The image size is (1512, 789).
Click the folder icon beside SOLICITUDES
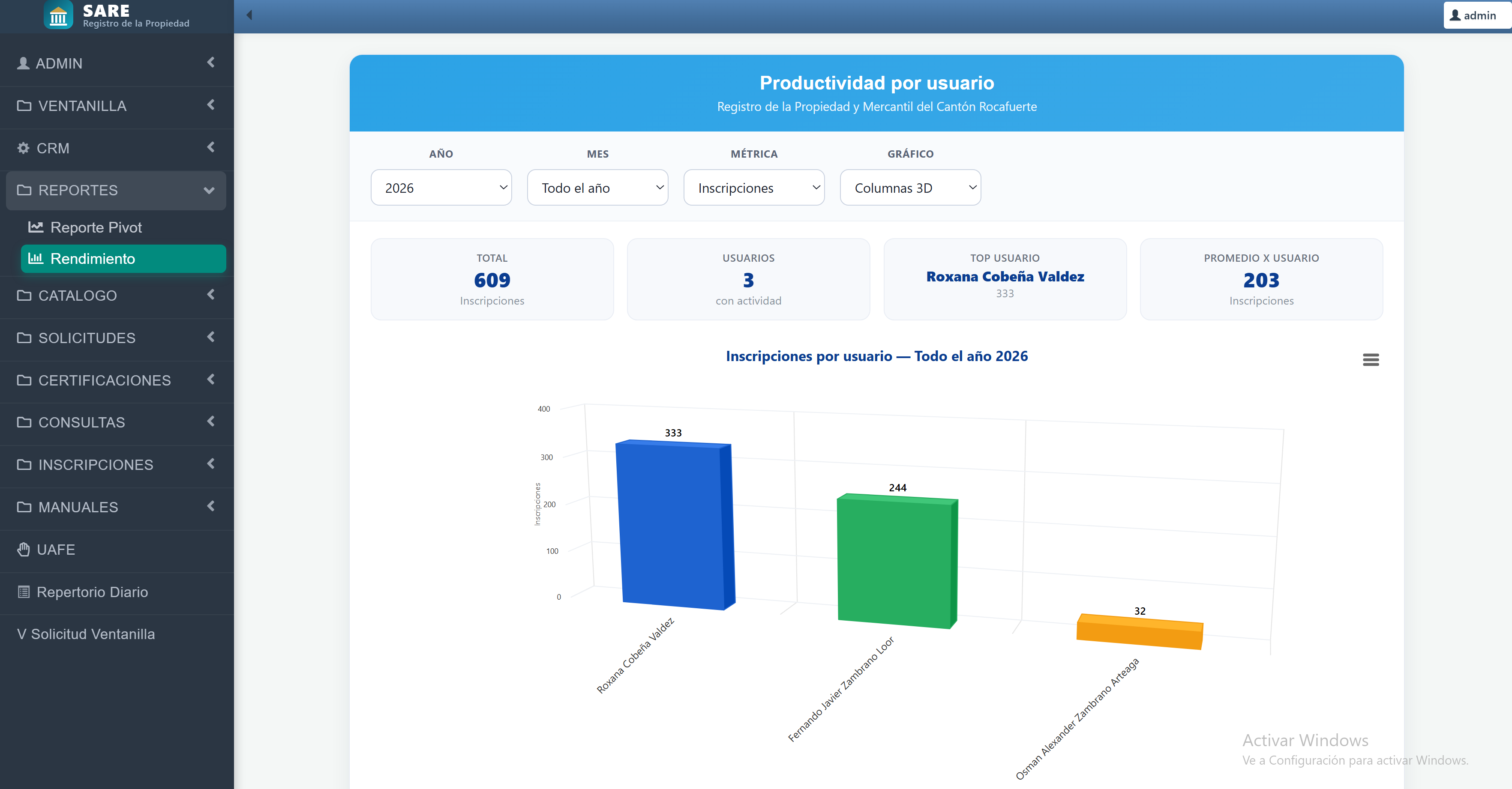(x=24, y=337)
